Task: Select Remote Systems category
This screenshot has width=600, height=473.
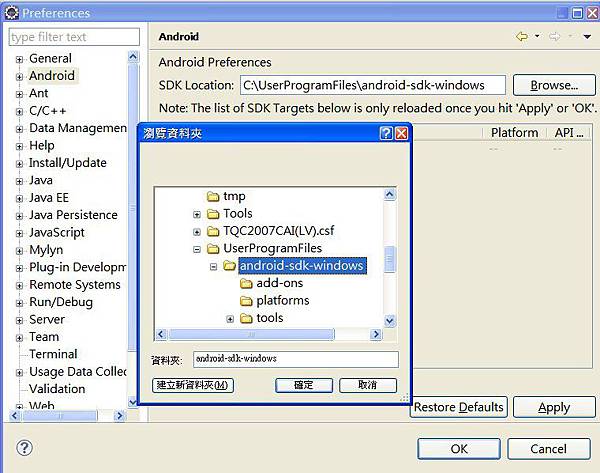Action: pos(75,284)
